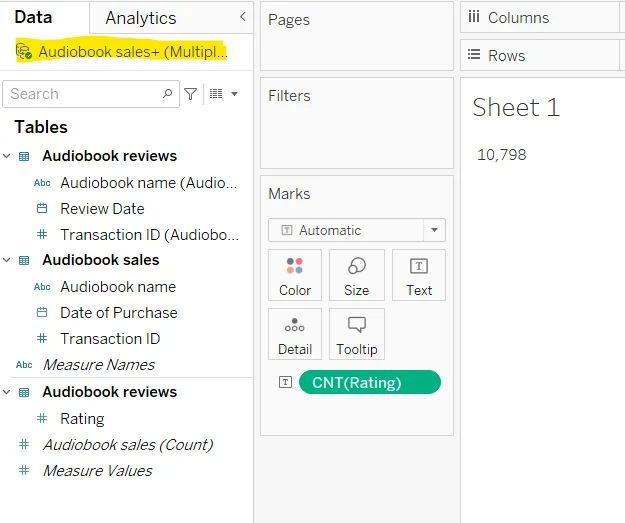Switch to the Data tab
Image resolution: width=625 pixels, height=523 pixels.
coord(33,18)
